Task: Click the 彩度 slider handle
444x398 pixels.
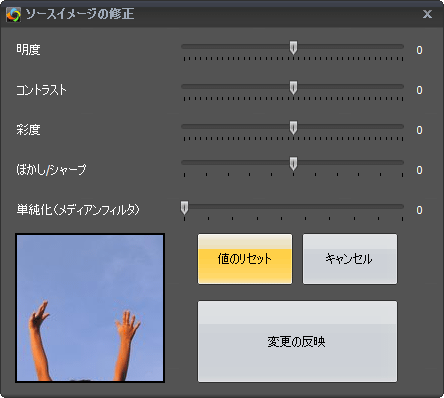Action: tap(293, 128)
